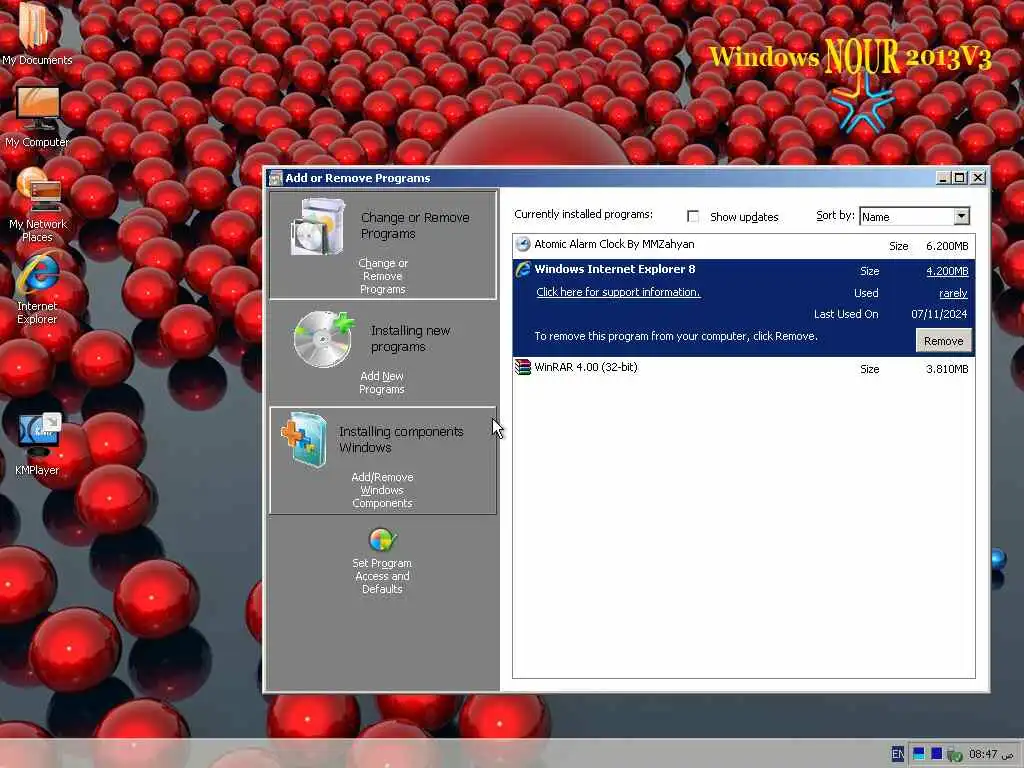Close the Add or Remove Programs window
1024x768 pixels.
[x=978, y=178]
